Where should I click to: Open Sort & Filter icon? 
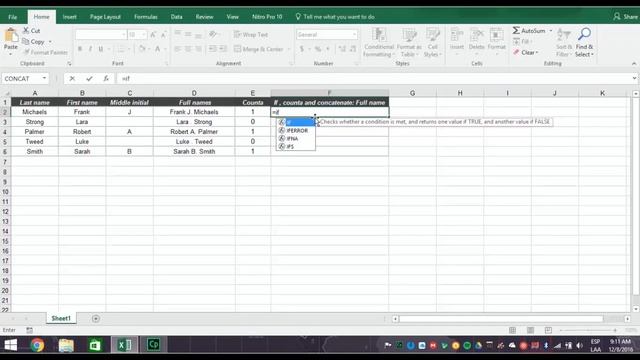point(564,34)
